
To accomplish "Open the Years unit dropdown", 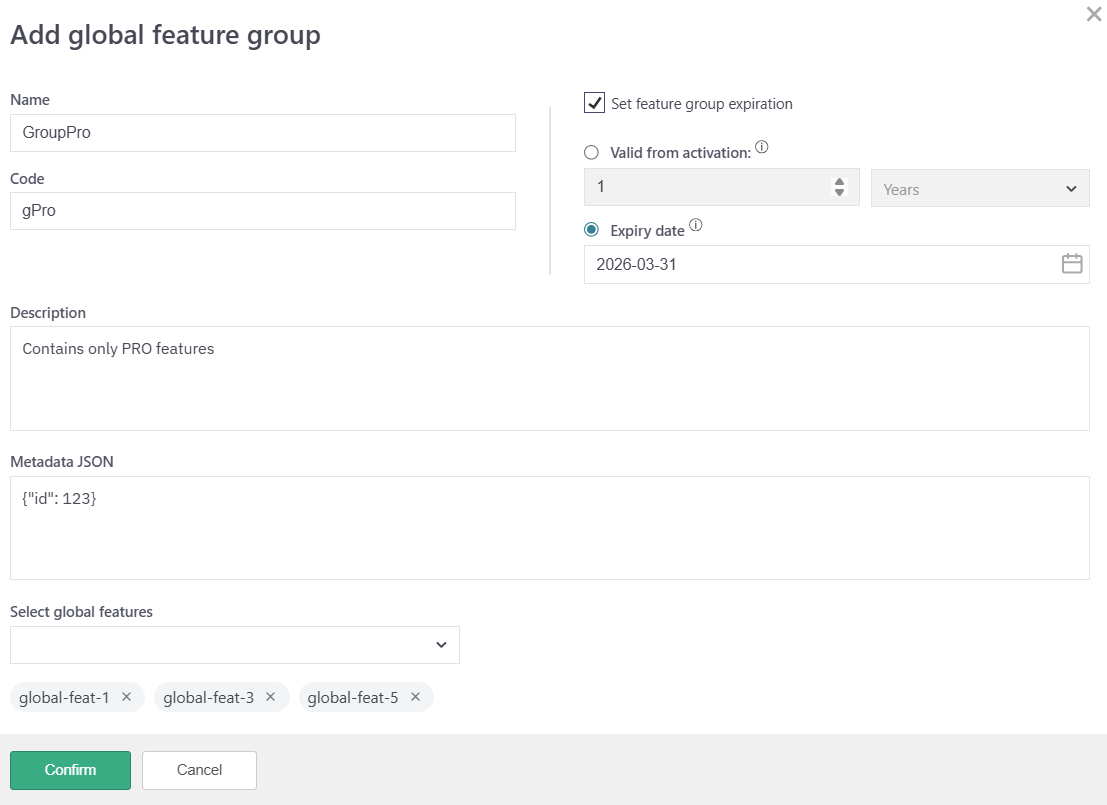I will pos(980,188).
